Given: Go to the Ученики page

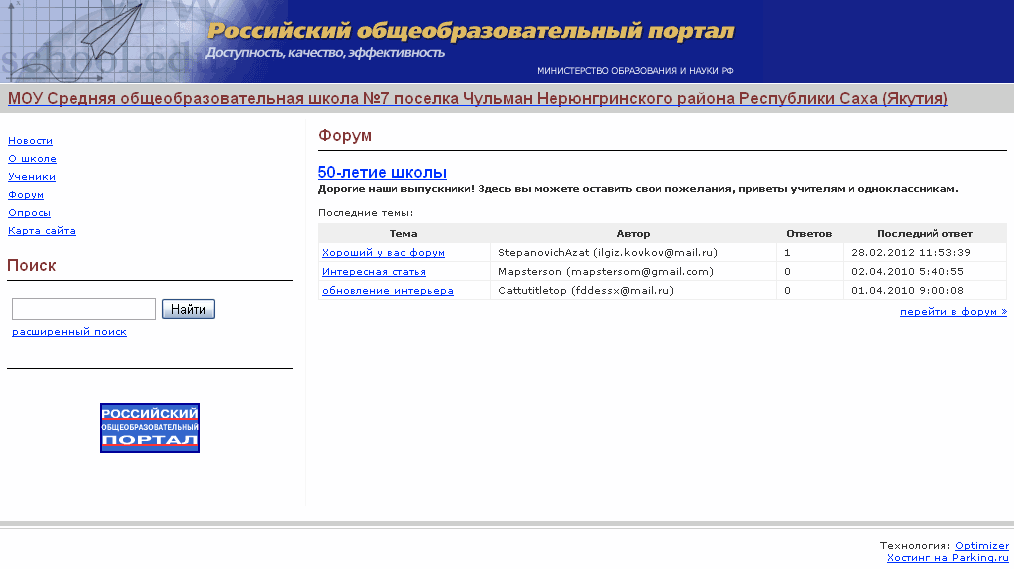Looking at the screenshot, I should (x=32, y=177).
